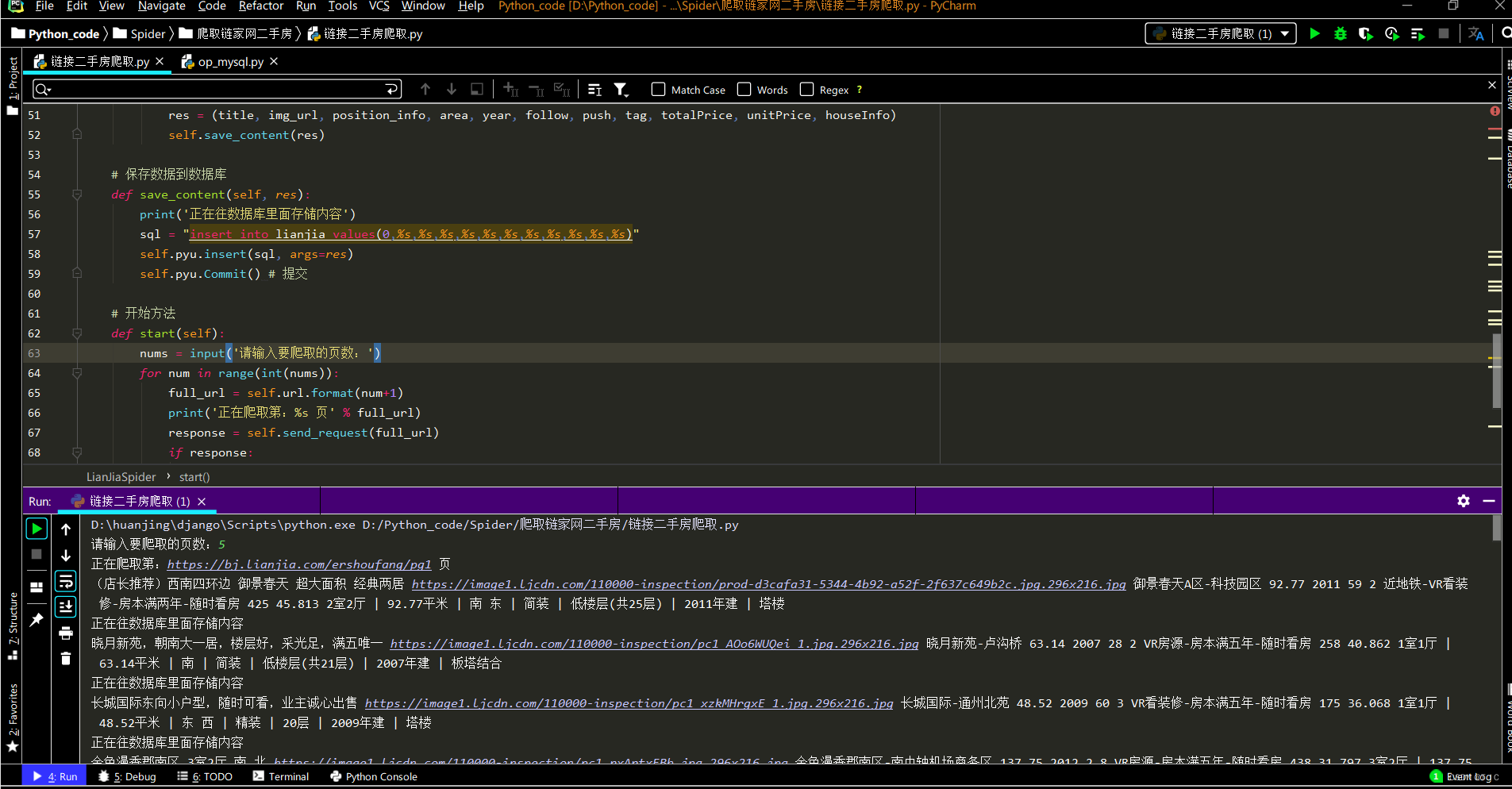This screenshot has width=1512, height=789.
Task: Click the Spider breadcrumb folder
Action: tap(140, 33)
